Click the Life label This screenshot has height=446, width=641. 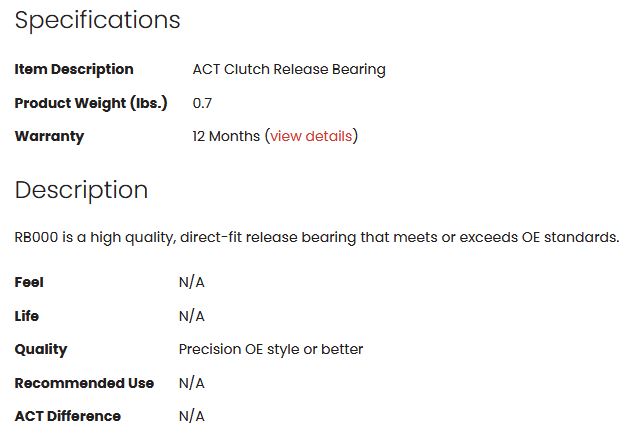pos(27,316)
